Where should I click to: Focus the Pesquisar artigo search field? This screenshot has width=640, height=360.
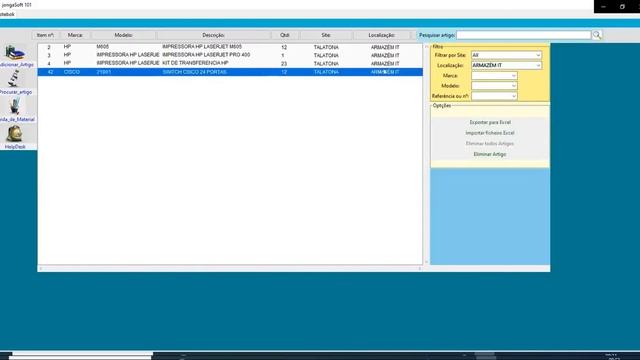point(523,35)
